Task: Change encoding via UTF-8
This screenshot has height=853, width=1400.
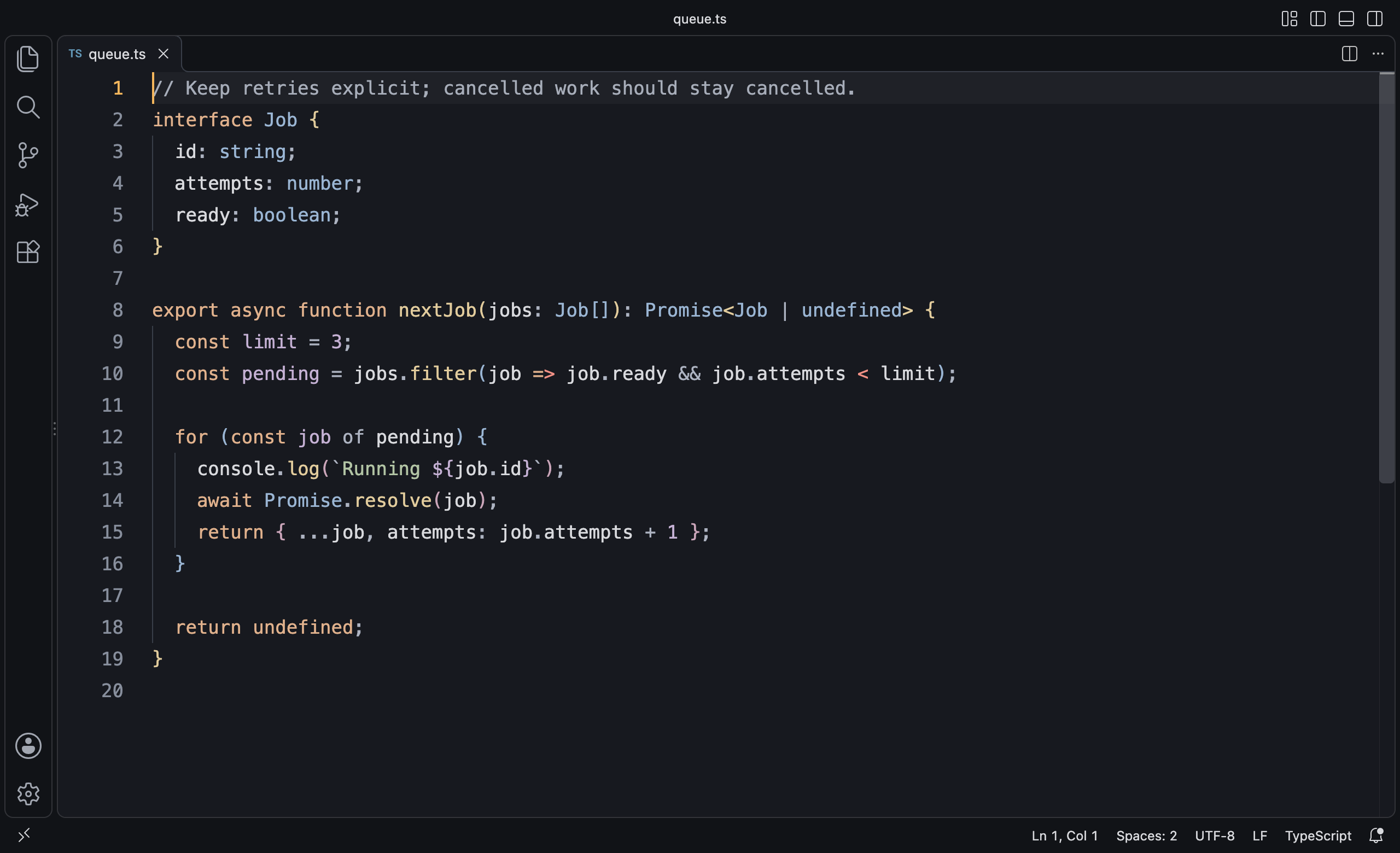Action: tap(1214, 836)
